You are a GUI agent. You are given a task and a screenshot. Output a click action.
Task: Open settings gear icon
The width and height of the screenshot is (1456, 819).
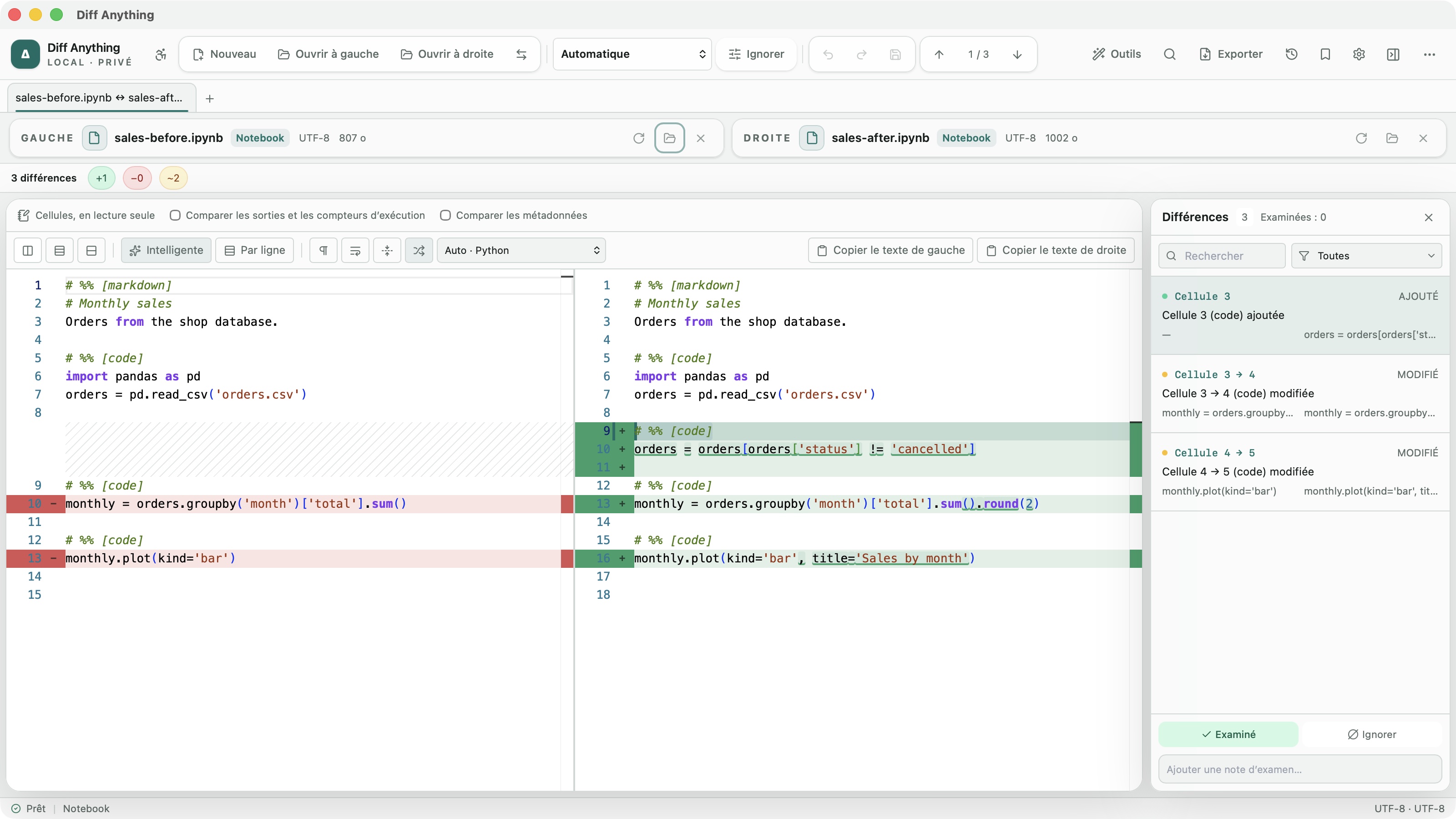click(x=1360, y=54)
